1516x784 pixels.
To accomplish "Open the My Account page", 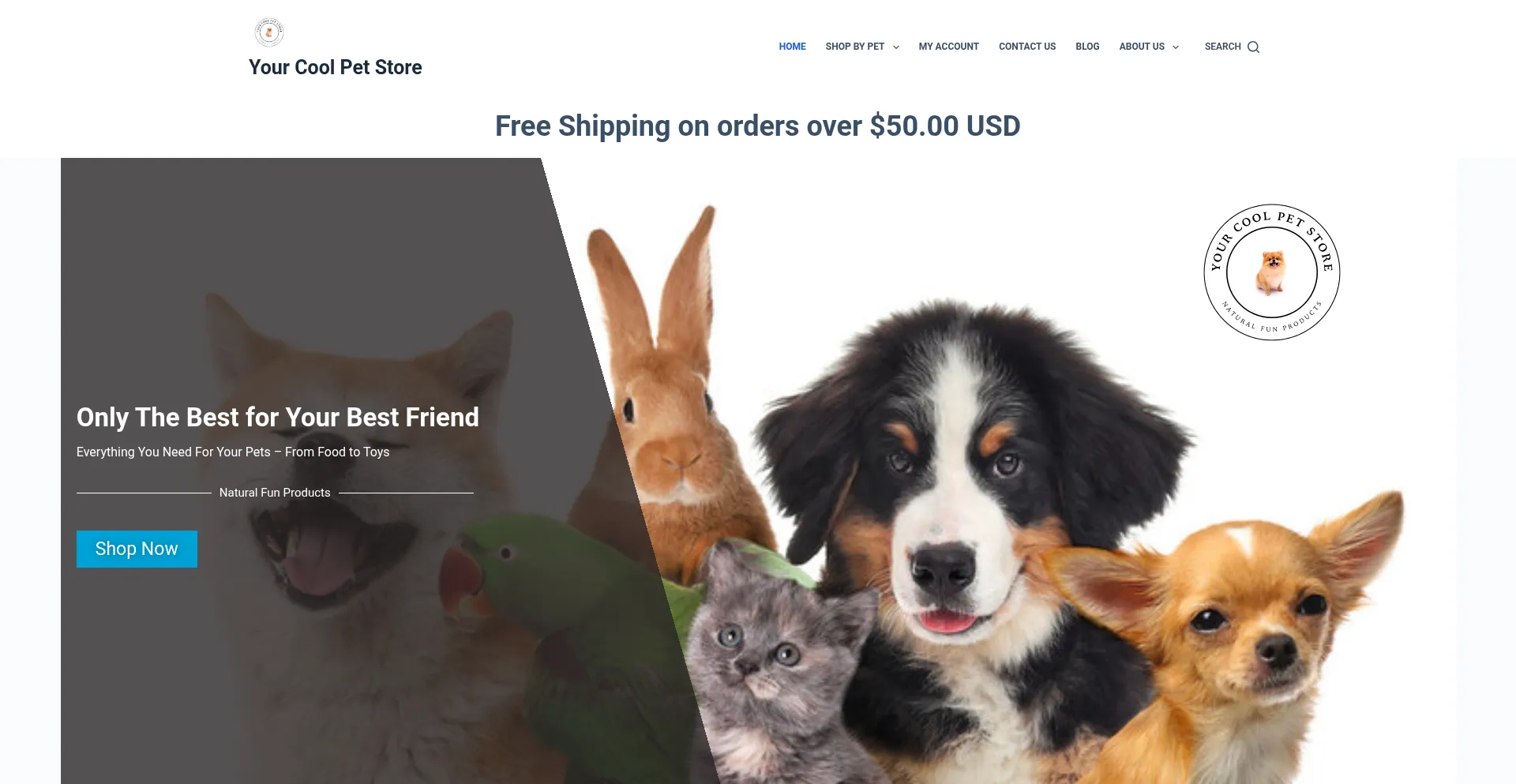I will 948,47.
